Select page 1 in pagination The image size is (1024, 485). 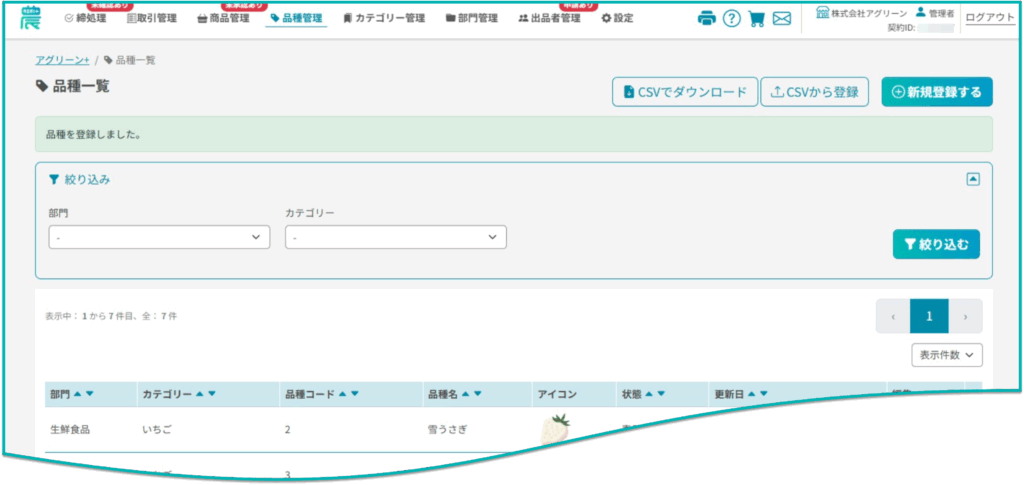(x=928, y=316)
